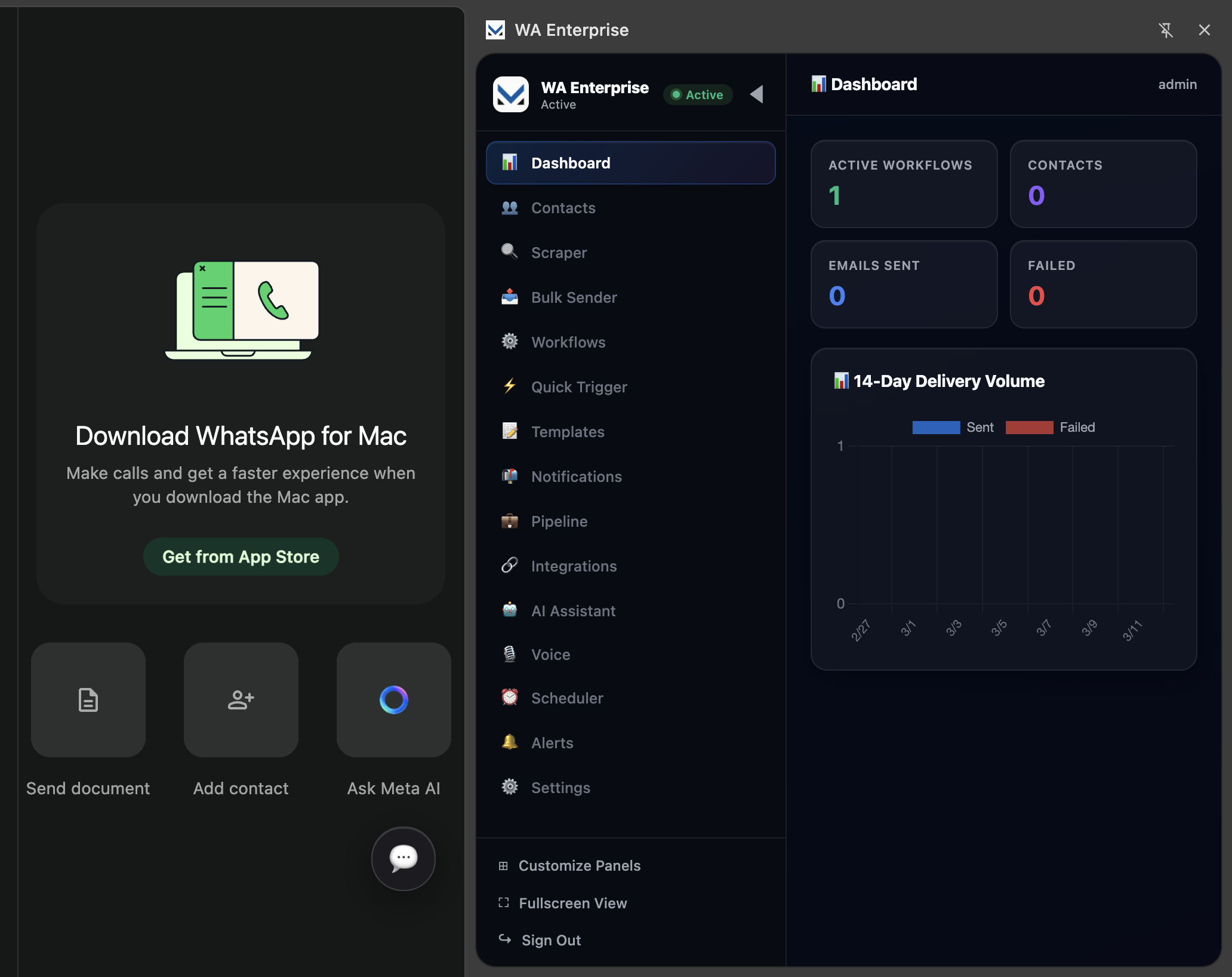Open the Templates menu item
This screenshot has width=1232, height=977.
click(568, 432)
